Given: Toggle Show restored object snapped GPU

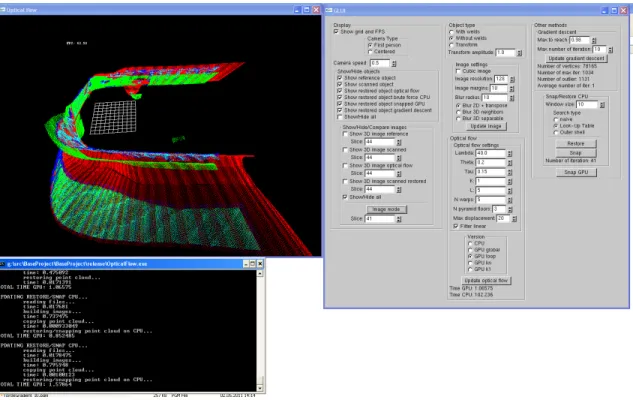Looking at the screenshot, I should (x=340, y=104).
